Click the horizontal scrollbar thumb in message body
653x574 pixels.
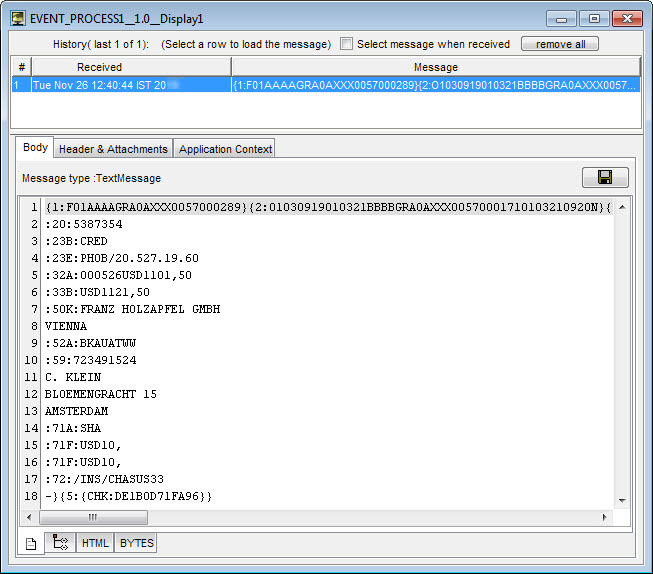[93, 517]
